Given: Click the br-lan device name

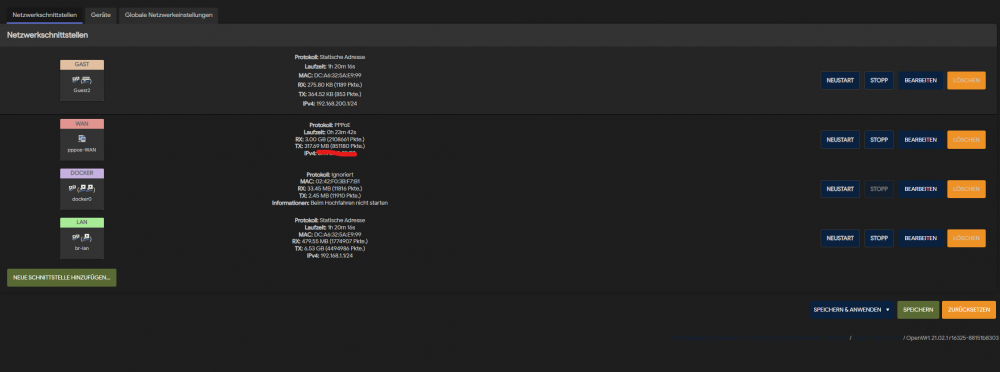Looking at the screenshot, I should 82,248.
